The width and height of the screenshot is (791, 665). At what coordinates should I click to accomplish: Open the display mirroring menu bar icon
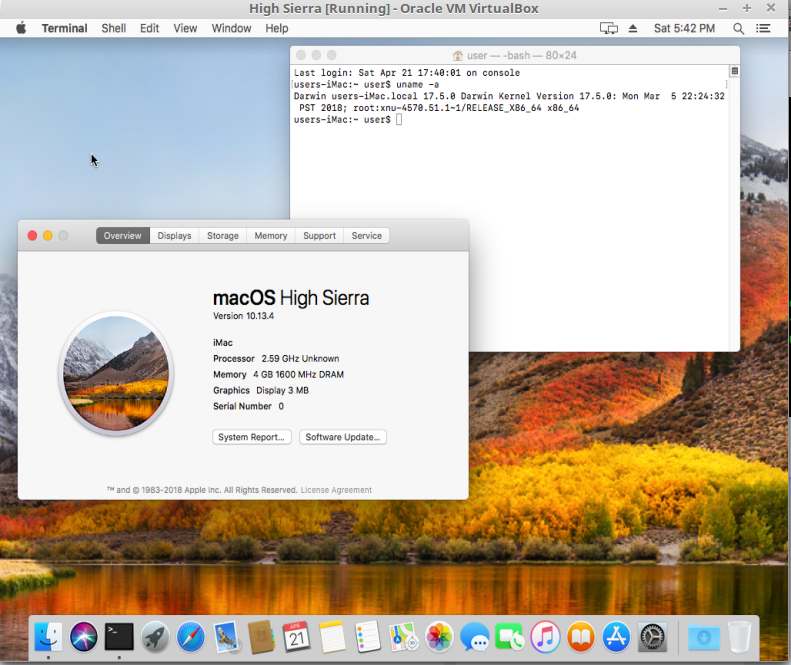click(x=609, y=29)
